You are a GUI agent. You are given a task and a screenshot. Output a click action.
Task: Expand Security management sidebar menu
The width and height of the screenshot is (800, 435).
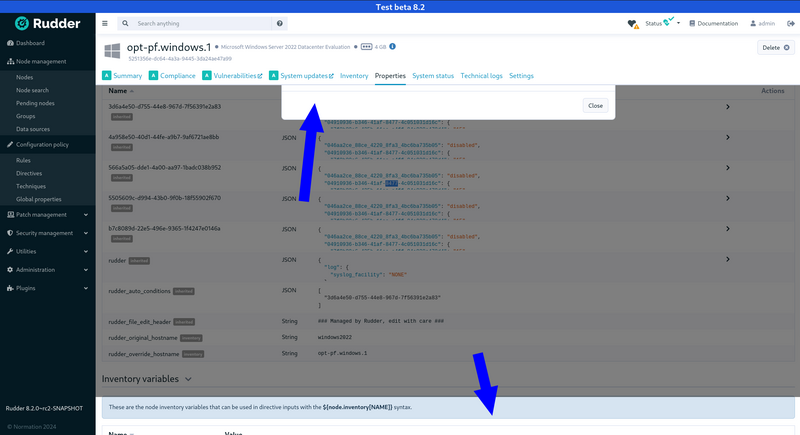pos(47,233)
